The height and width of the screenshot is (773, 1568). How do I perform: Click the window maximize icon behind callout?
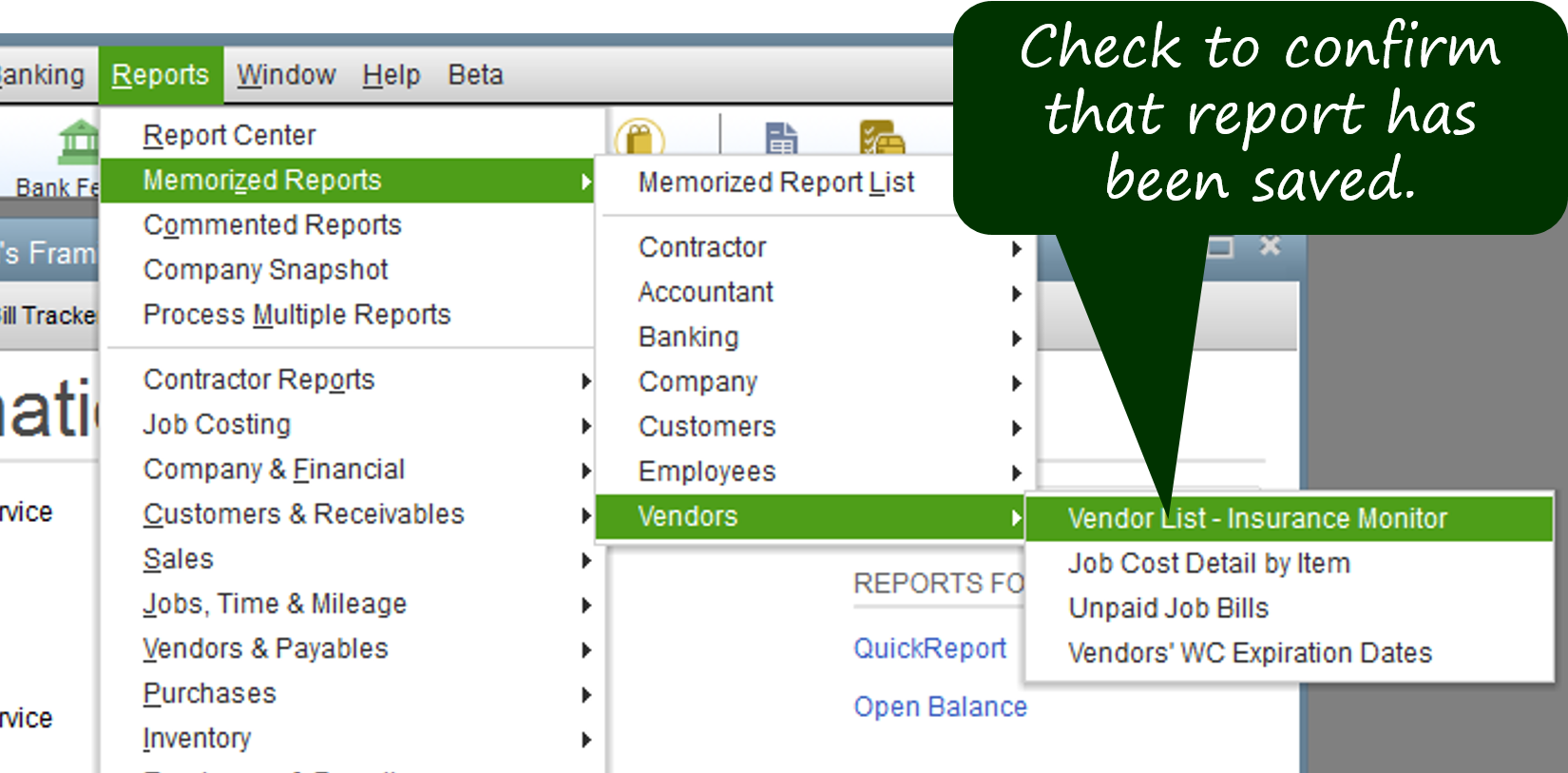1220,248
